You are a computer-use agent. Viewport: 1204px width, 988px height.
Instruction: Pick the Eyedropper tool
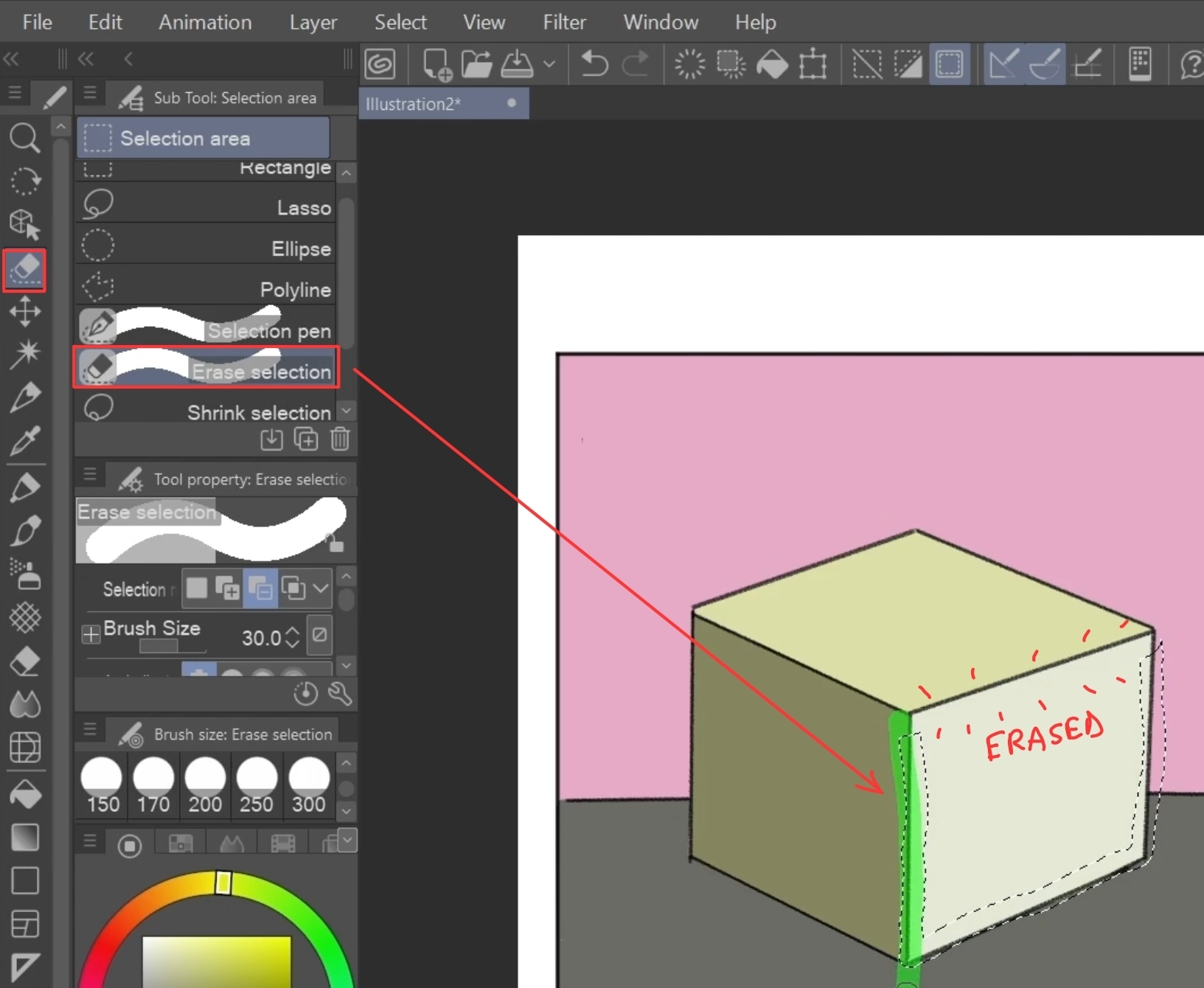(x=24, y=441)
